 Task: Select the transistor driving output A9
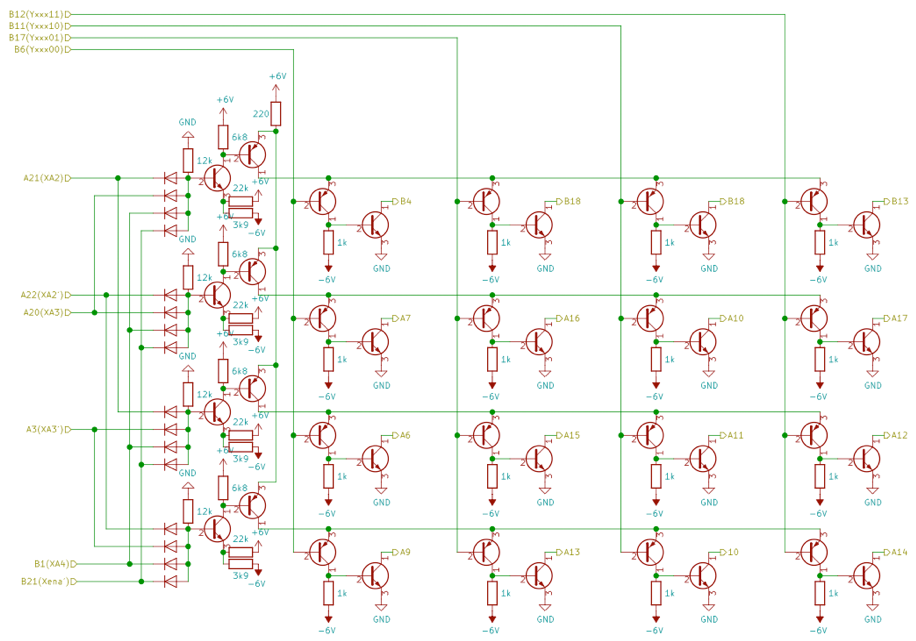[375, 576]
